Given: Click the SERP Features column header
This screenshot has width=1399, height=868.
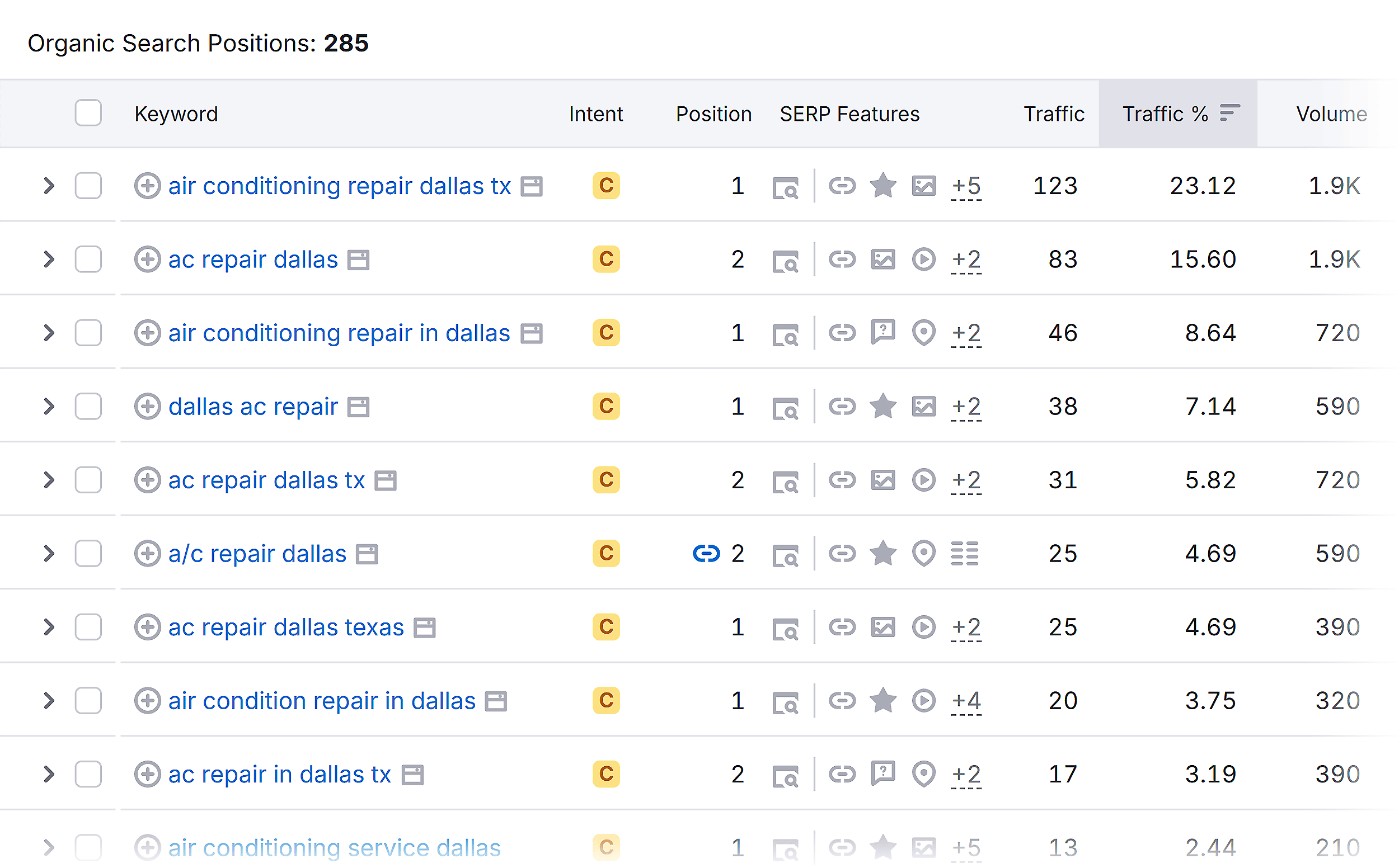Looking at the screenshot, I should pos(850,114).
